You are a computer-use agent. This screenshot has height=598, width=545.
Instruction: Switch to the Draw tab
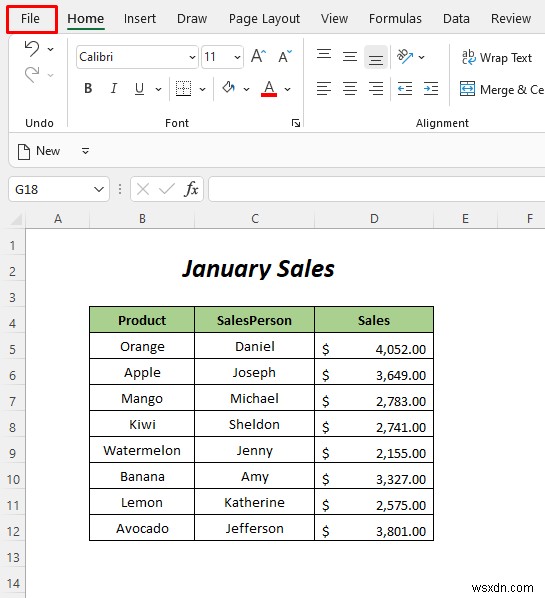coord(192,18)
